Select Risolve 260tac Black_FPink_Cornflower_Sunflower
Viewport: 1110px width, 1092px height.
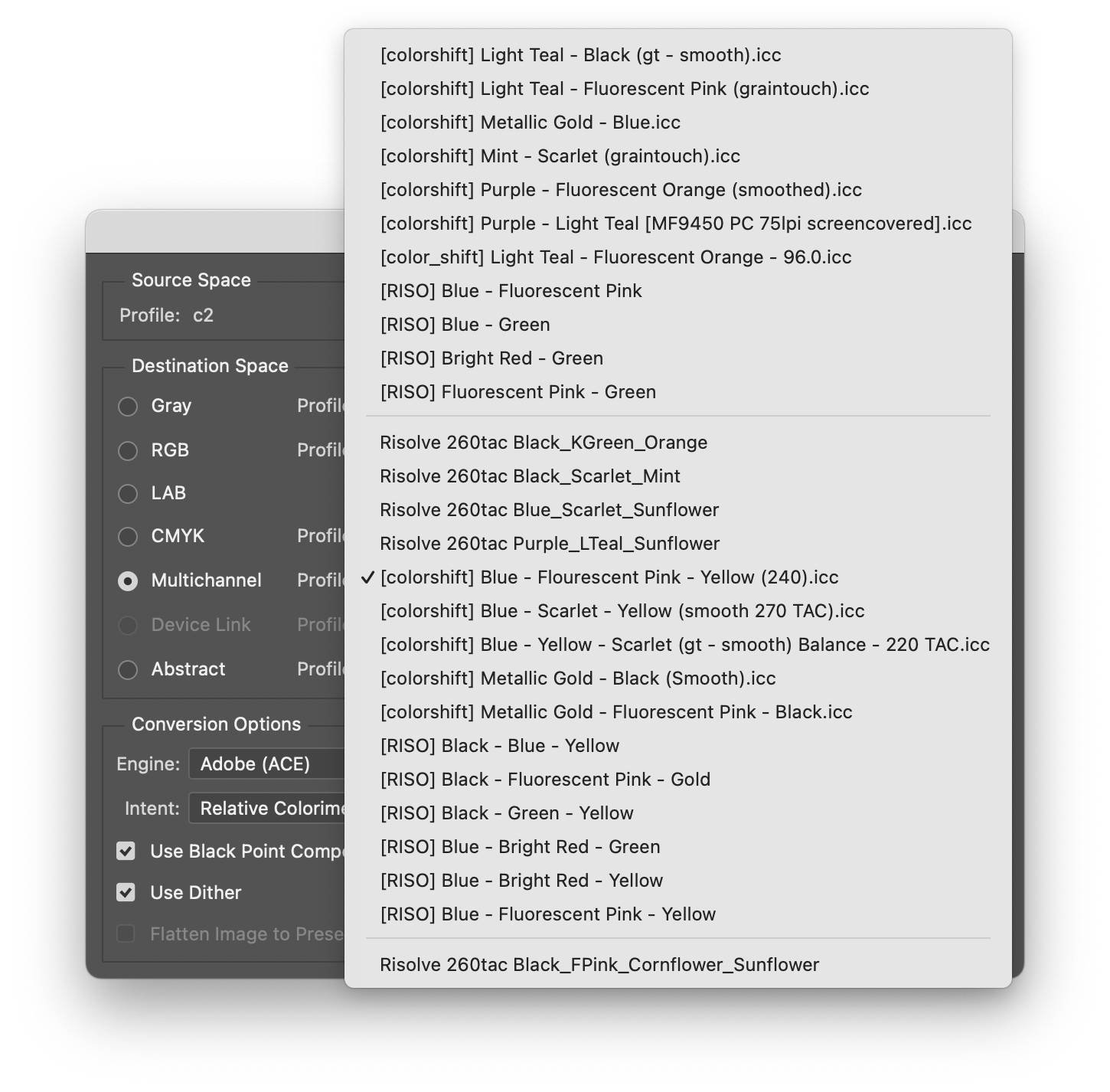[678, 965]
